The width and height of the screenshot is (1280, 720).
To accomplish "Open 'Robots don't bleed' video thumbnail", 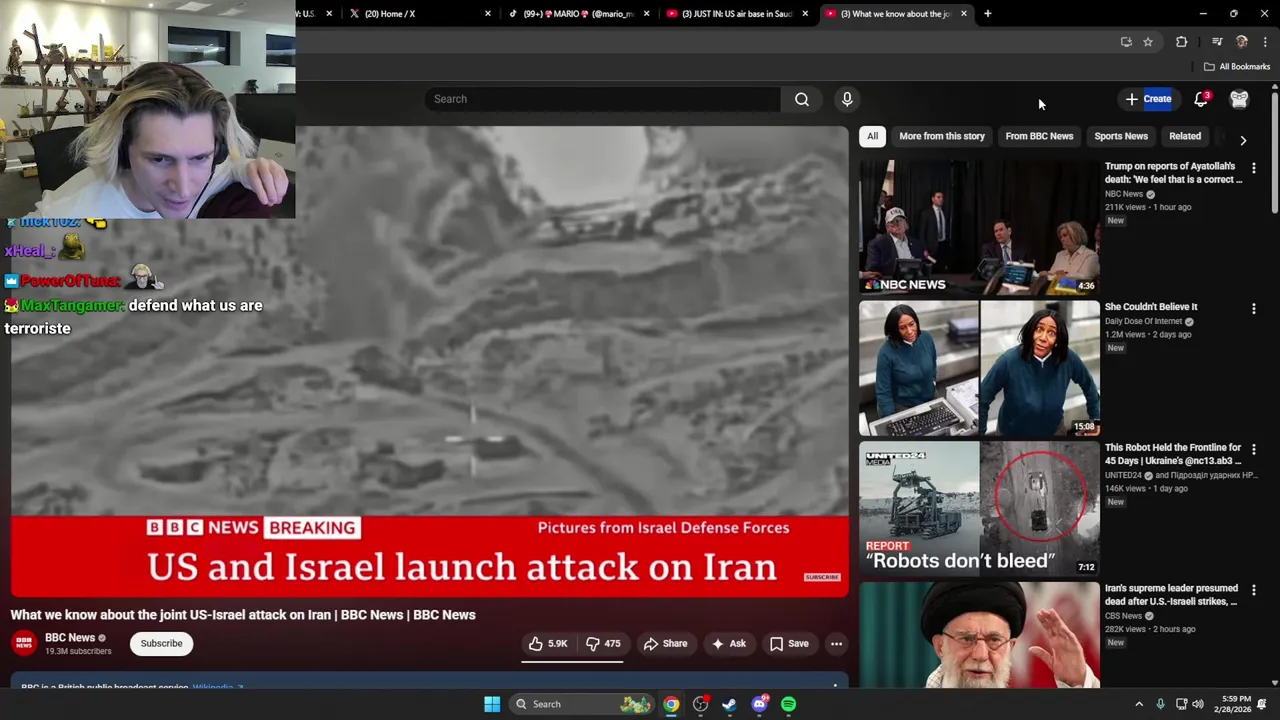I will pos(979,508).
